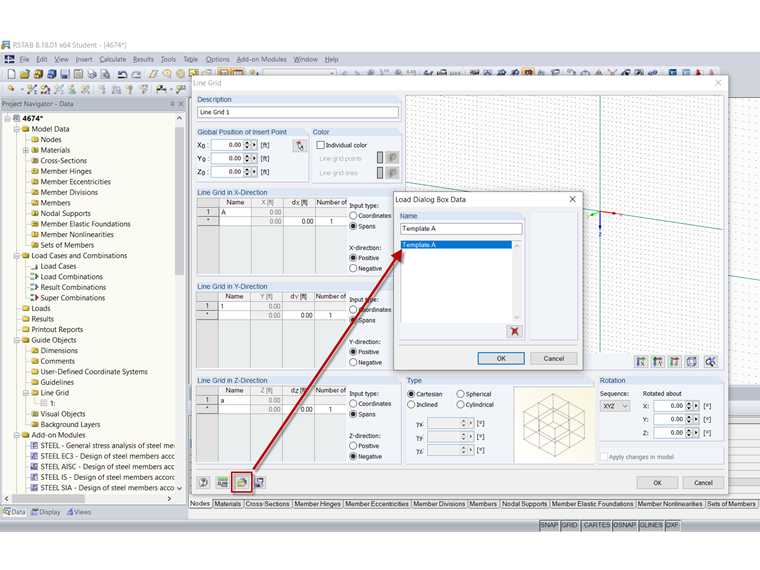Click the red X delete template icon
760x570 pixels.
coord(514,332)
